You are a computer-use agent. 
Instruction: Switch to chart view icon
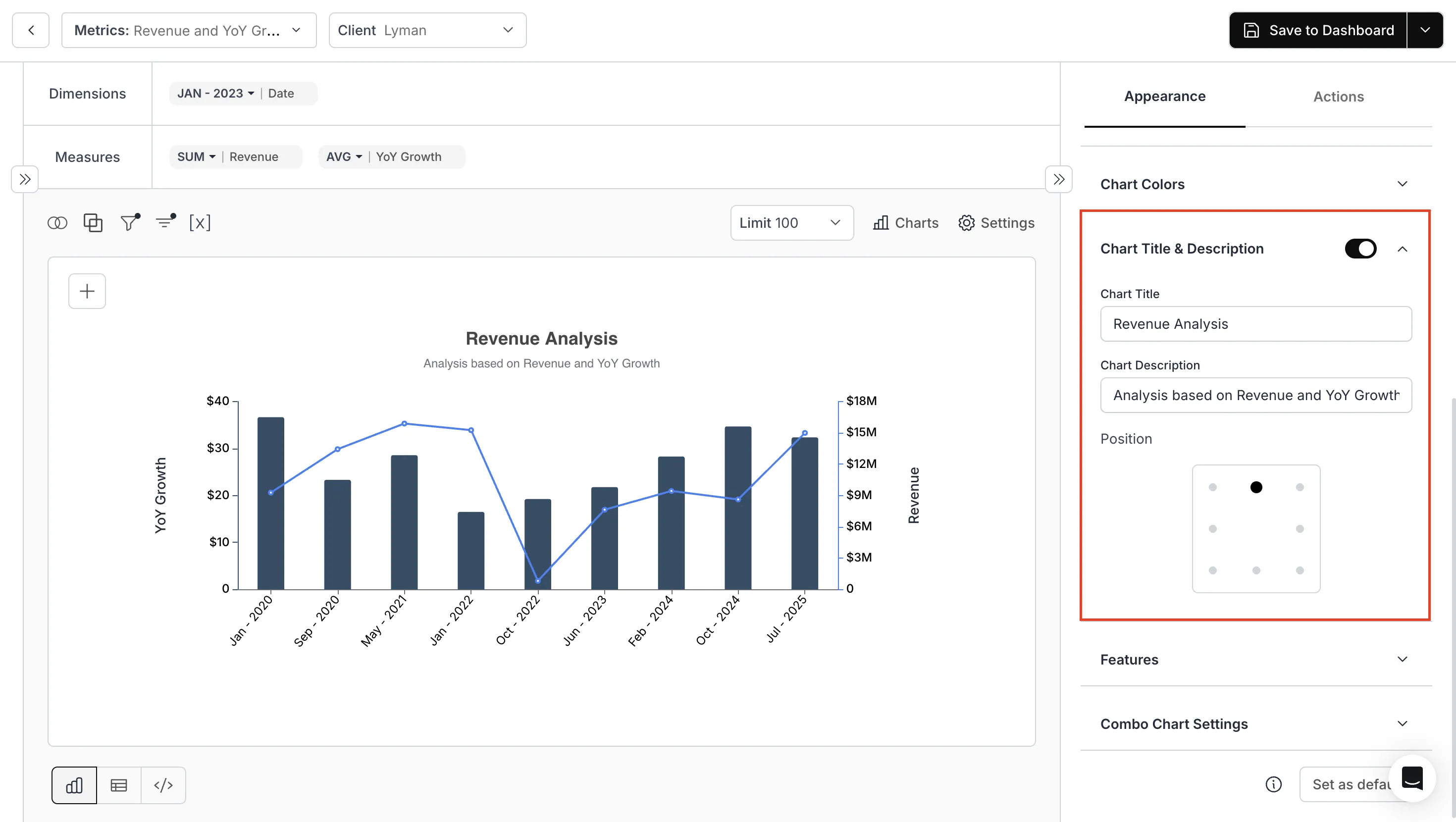coord(74,785)
